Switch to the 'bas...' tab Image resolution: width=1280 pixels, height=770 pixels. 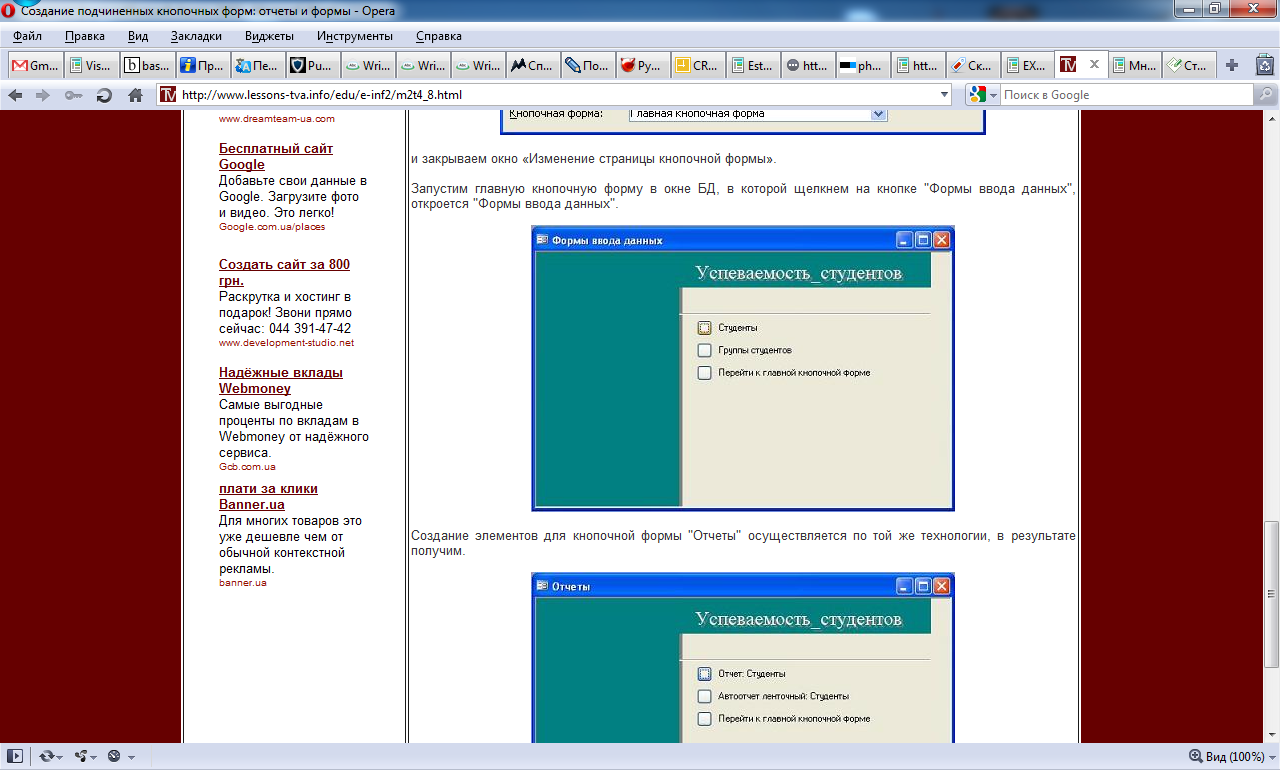[146, 65]
